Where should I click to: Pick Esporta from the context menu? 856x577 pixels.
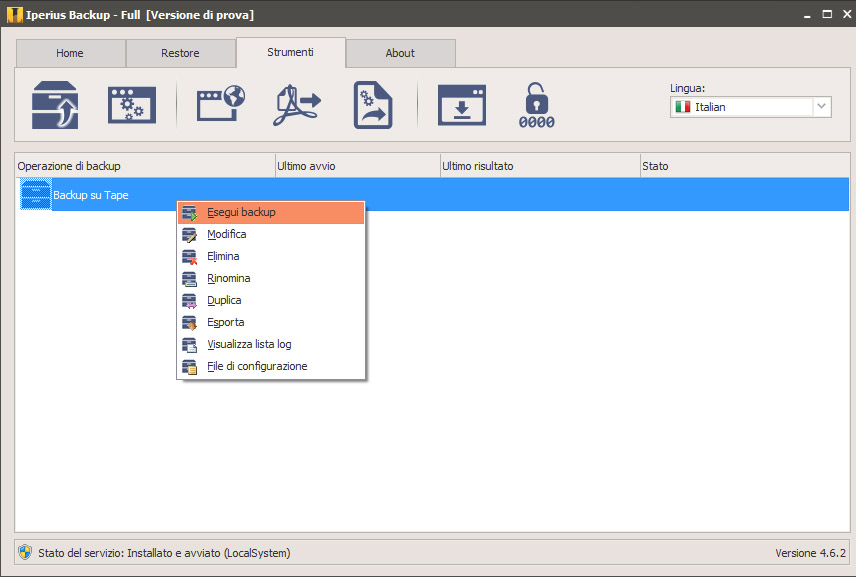(271, 322)
